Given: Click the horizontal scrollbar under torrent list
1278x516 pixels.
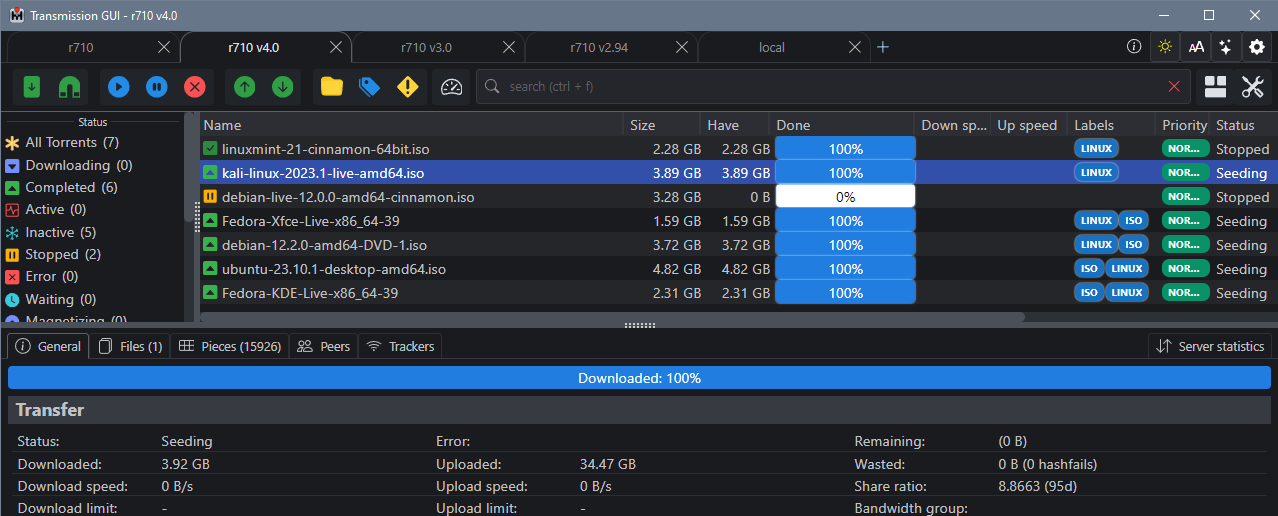Looking at the screenshot, I should [612, 317].
